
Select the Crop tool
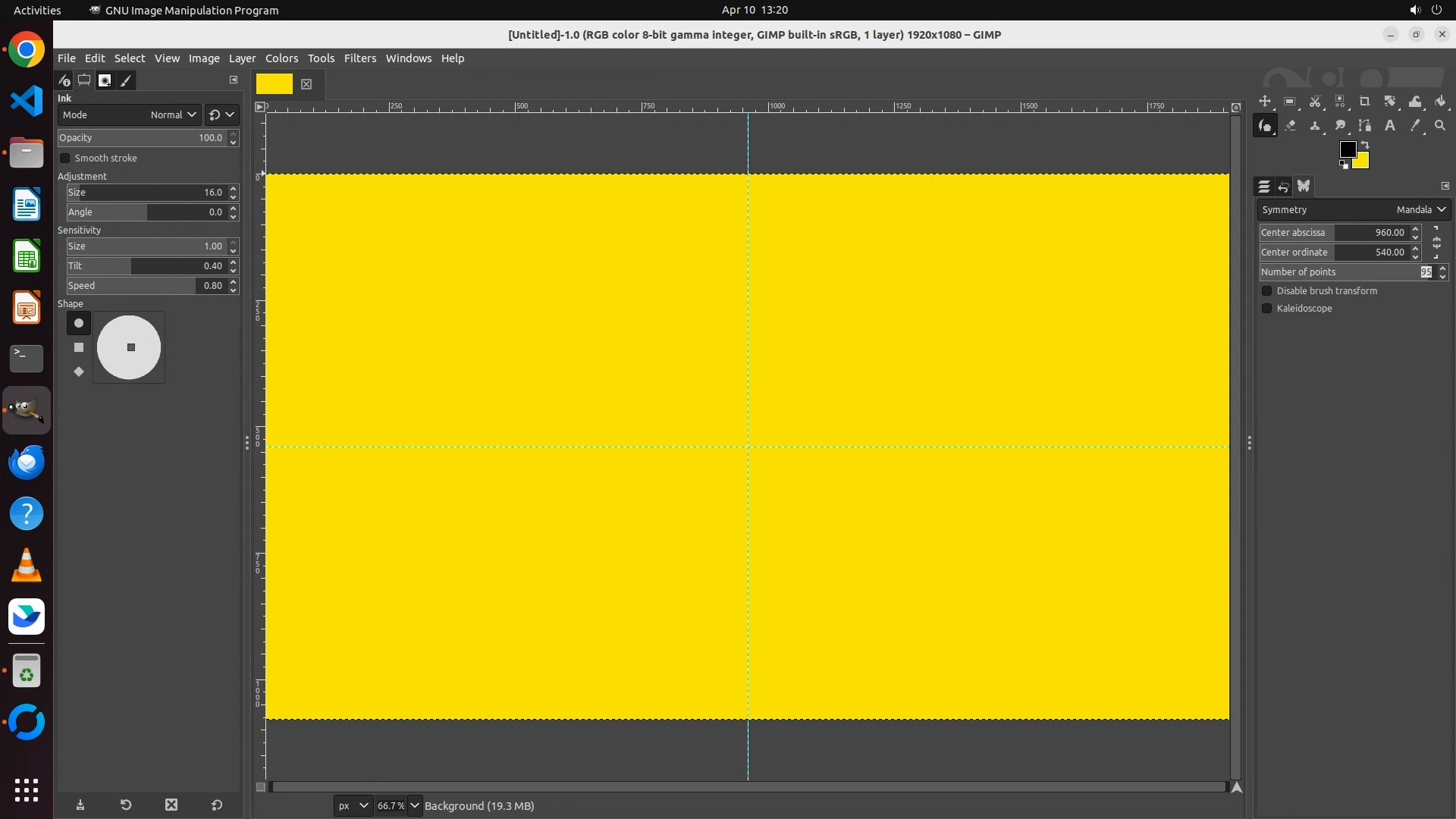pos(1365,102)
